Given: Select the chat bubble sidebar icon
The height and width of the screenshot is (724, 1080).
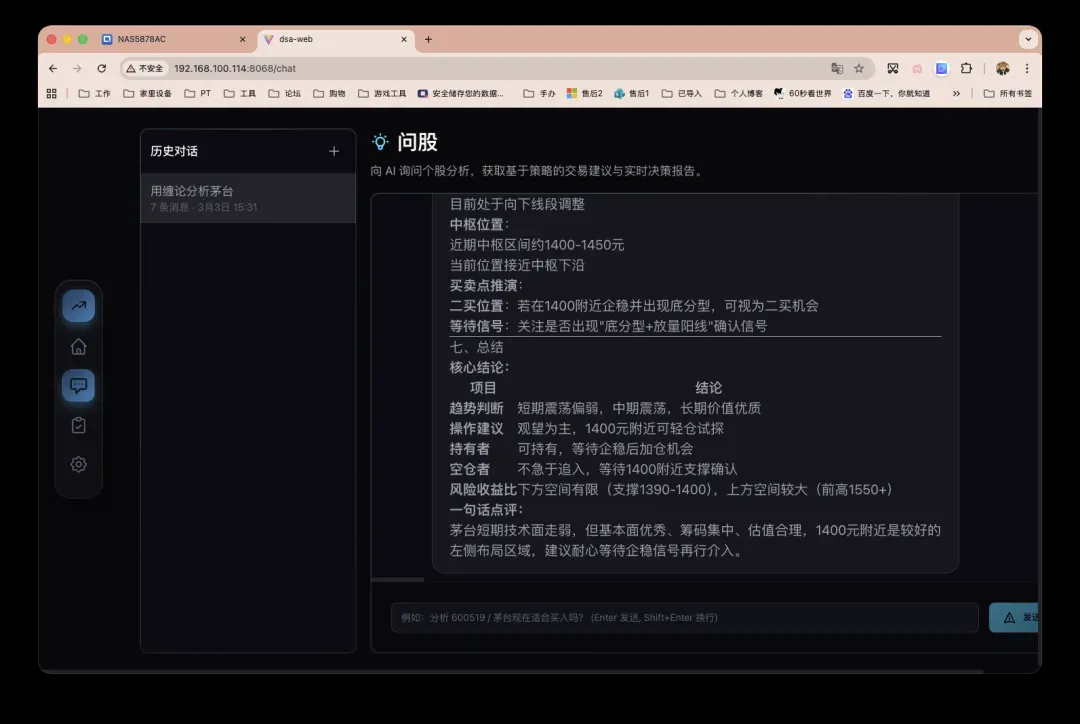Looking at the screenshot, I should (78, 386).
